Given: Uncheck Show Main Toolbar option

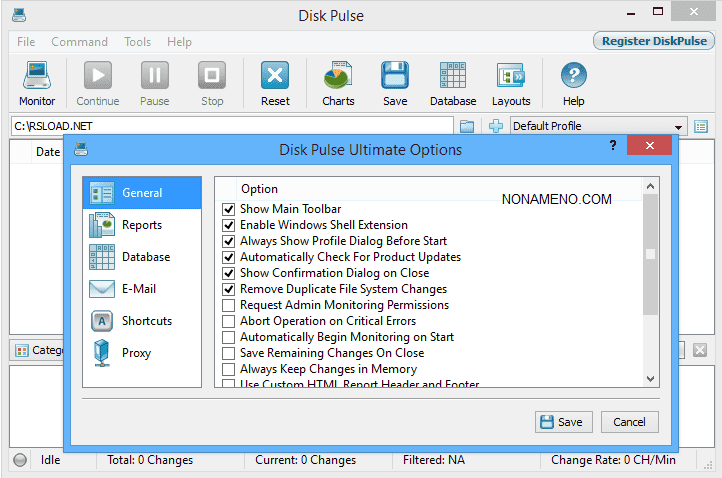Looking at the screenshot, I should pos(229,209).
